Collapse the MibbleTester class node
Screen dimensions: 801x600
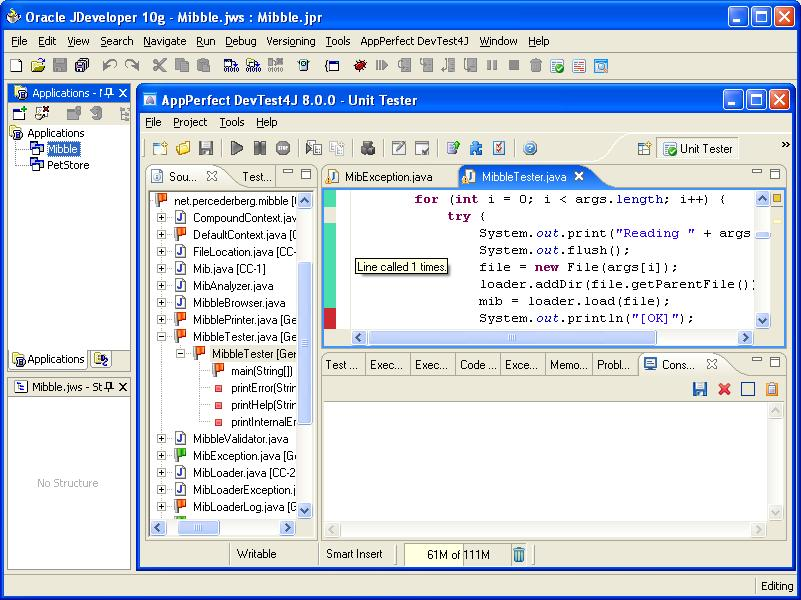(180, 353)
